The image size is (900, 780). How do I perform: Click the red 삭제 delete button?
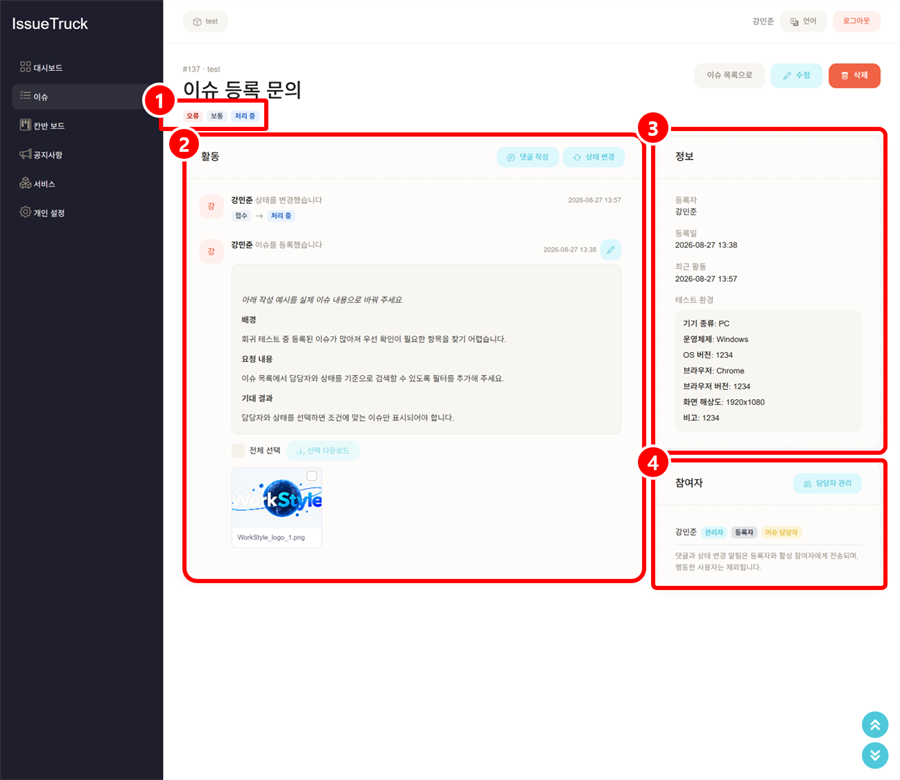854,75
